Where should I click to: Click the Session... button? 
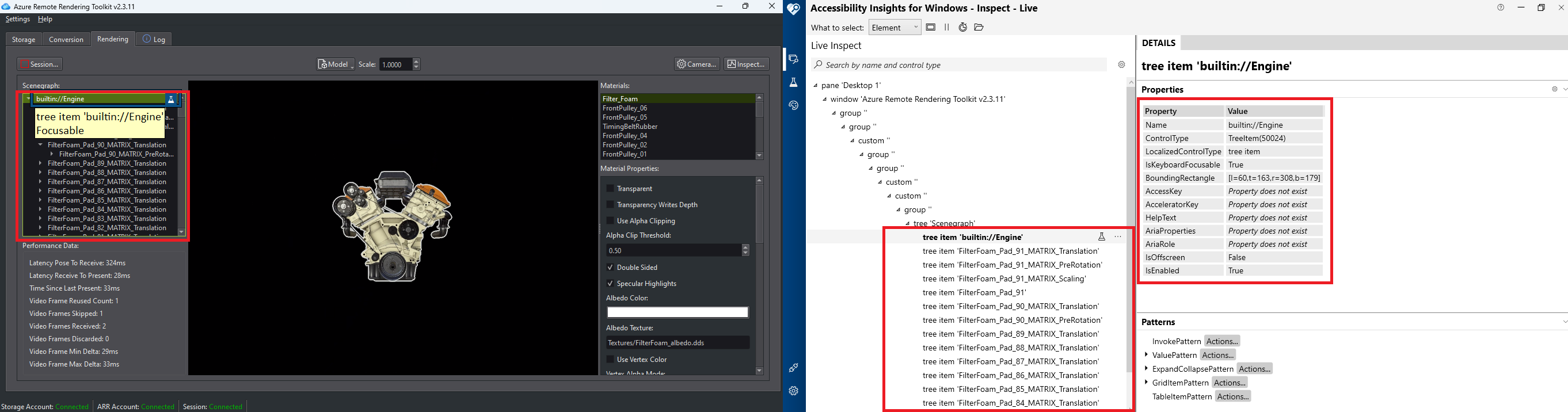pos(40,64)
